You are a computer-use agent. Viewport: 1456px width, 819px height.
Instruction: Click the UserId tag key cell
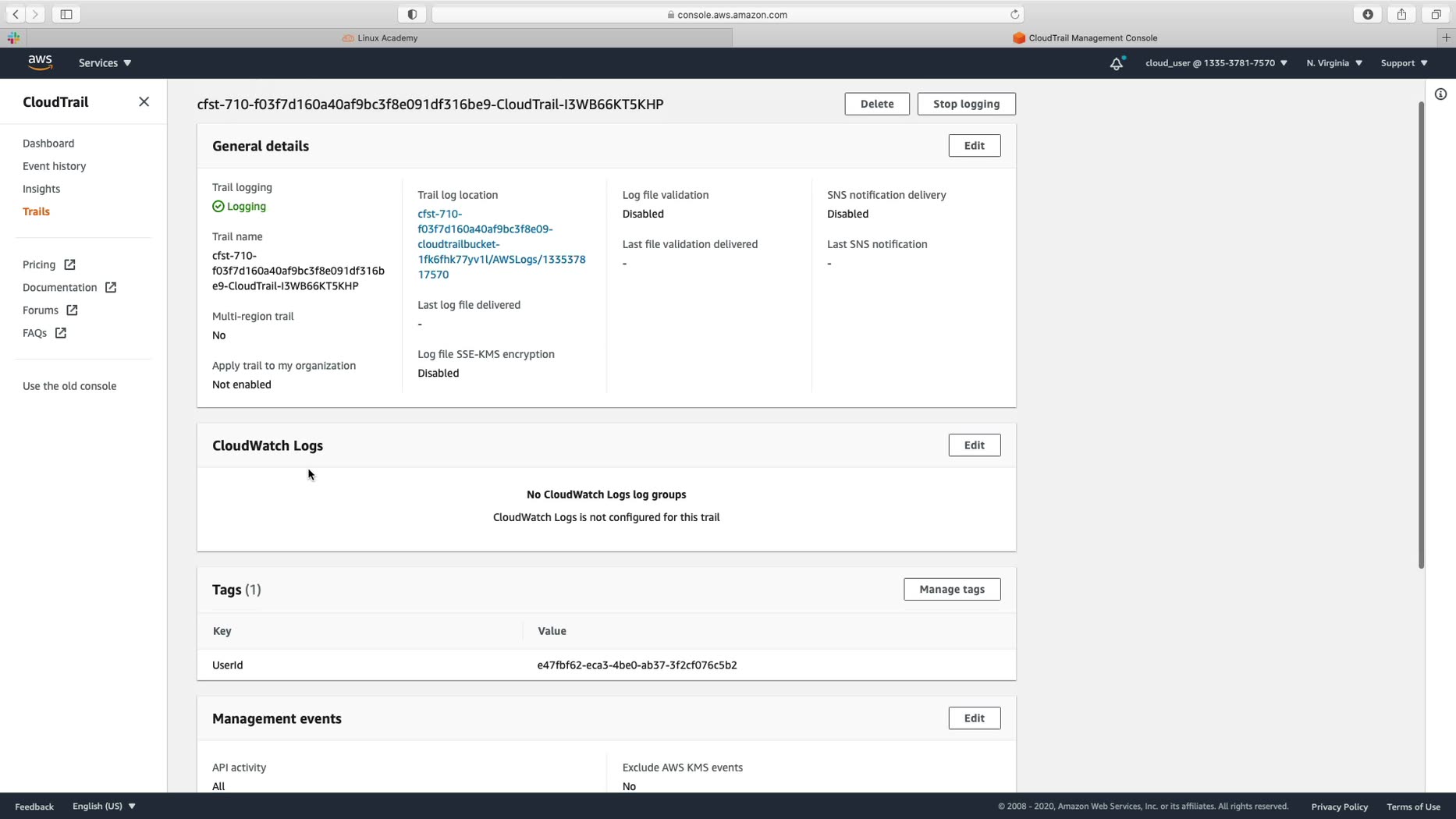pos(228,665)
